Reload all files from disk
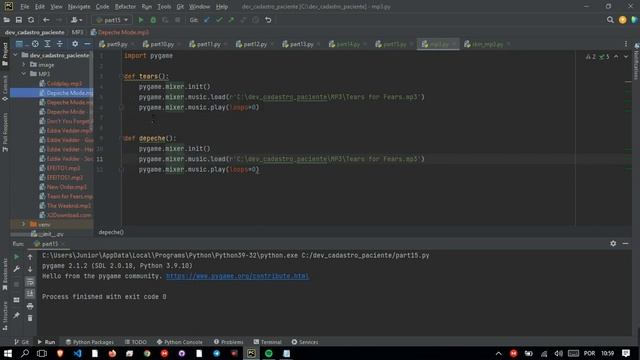The image size is (640, 360). coord(31,20)
